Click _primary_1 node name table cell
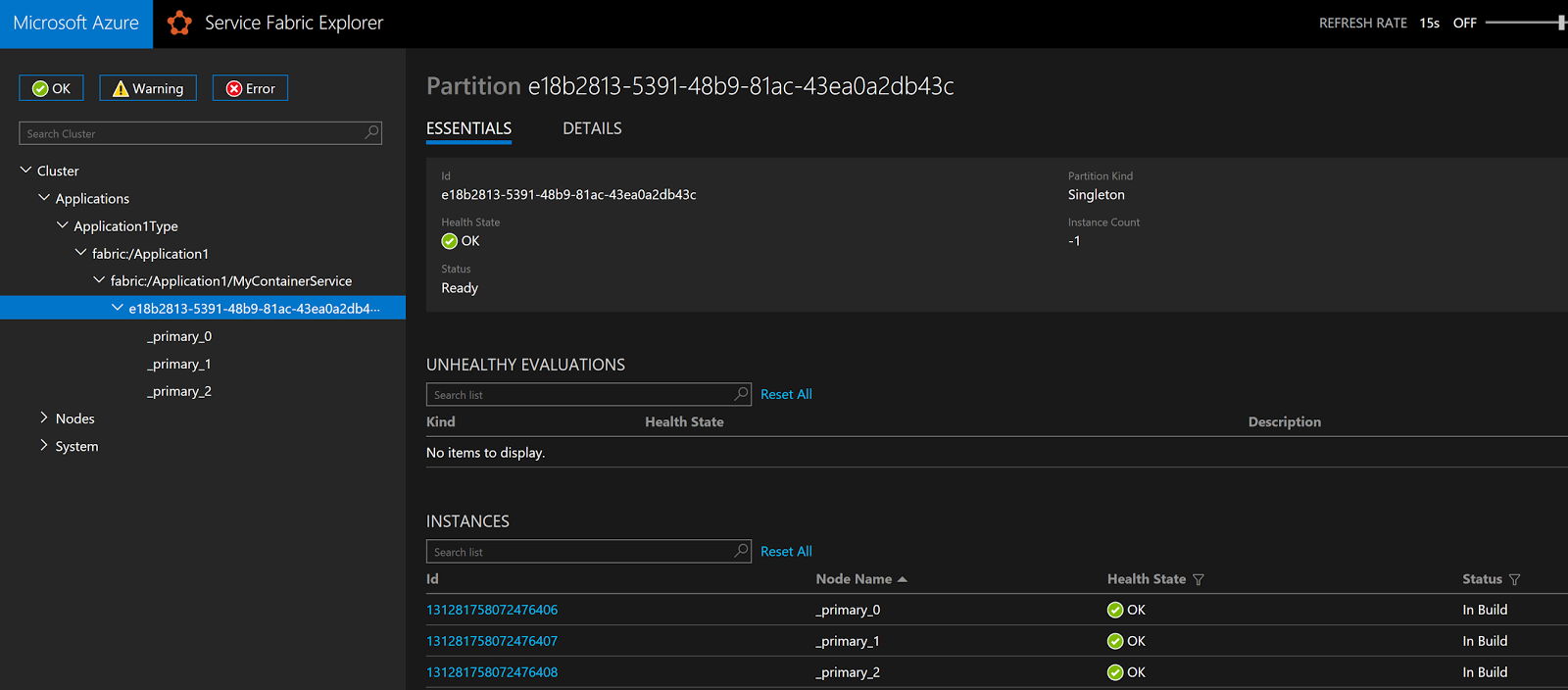Screen dimensions: 1568x690 click(x=848, y=641)
